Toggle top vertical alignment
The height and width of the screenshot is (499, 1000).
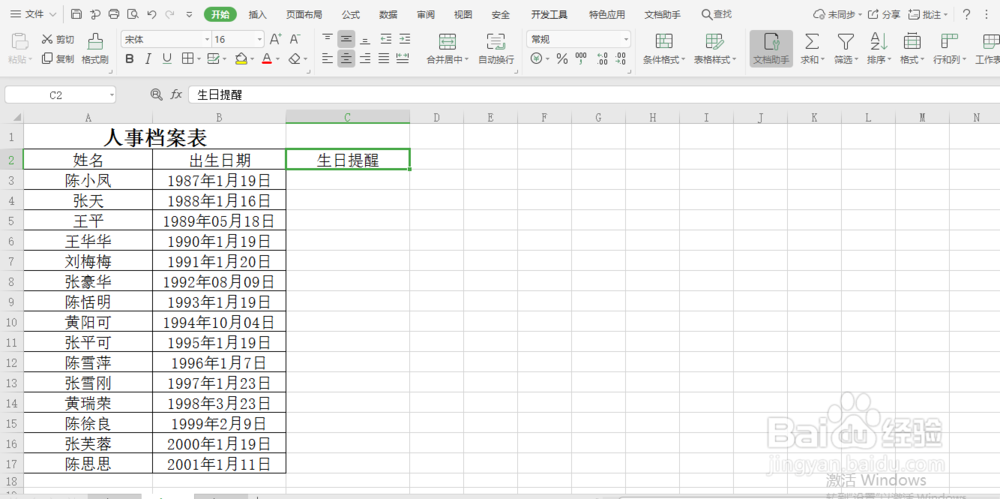(x=327, y=40)
